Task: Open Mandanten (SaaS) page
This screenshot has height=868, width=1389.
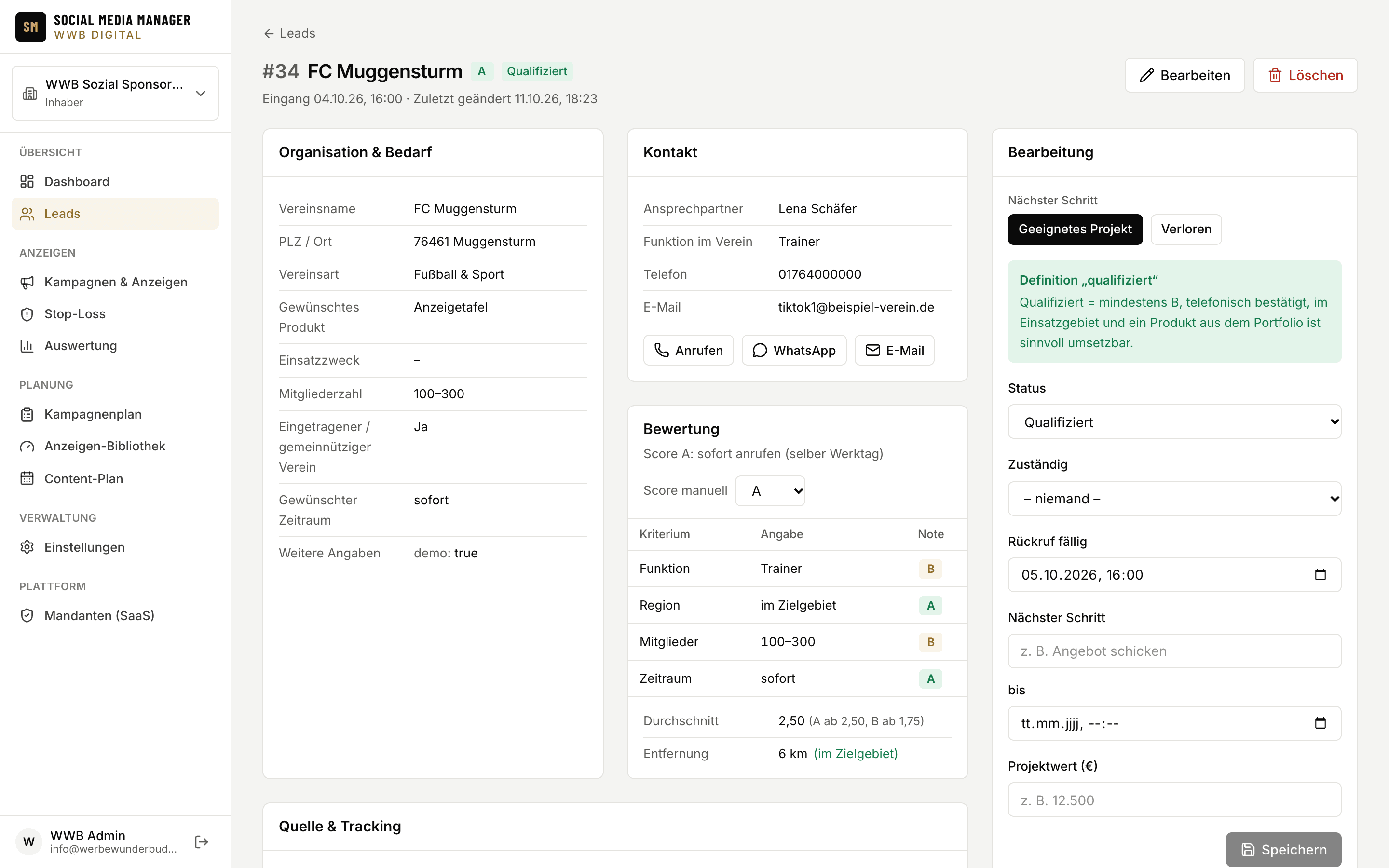Action: point(115,615)
